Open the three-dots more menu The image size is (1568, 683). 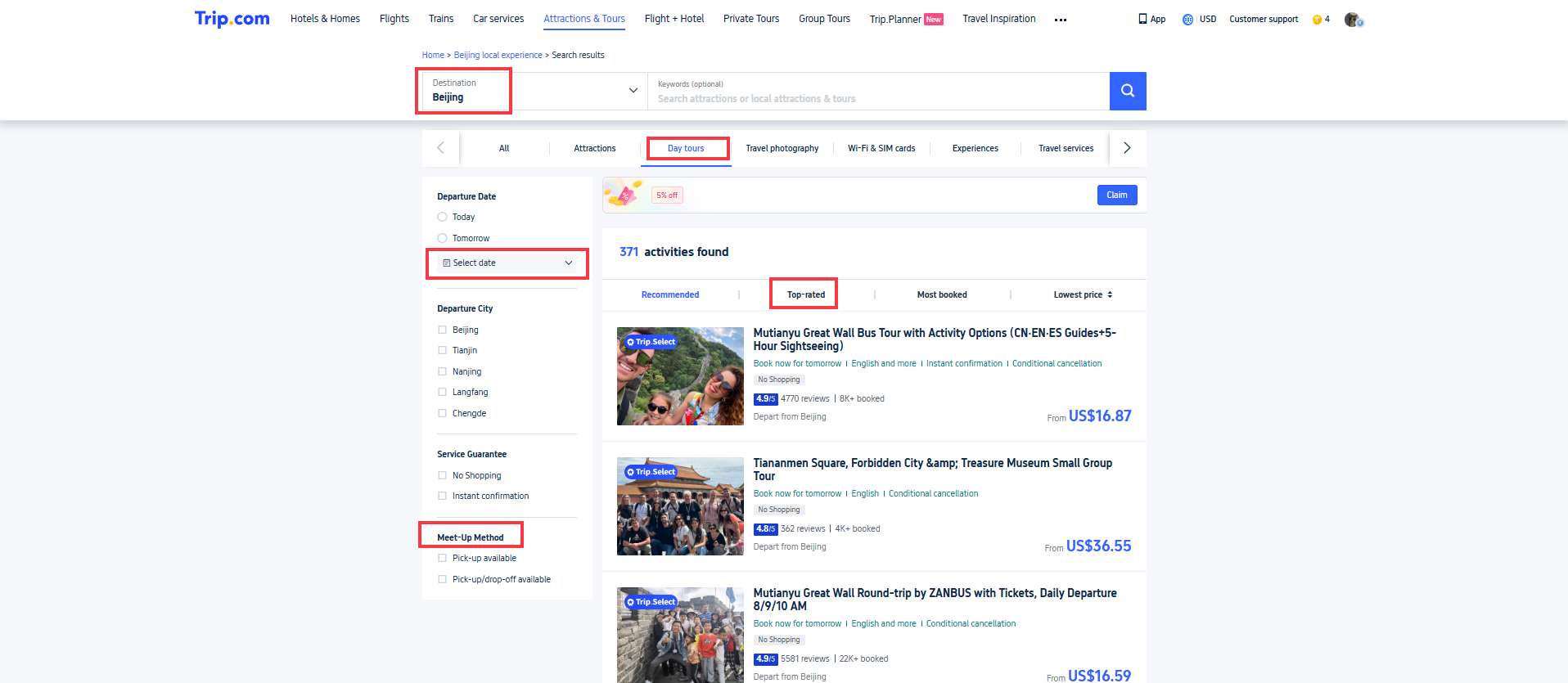[1061, 20]
